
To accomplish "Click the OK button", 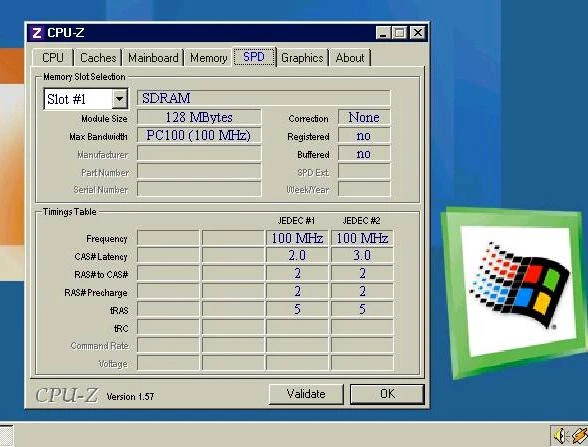I will click(387, 394).
